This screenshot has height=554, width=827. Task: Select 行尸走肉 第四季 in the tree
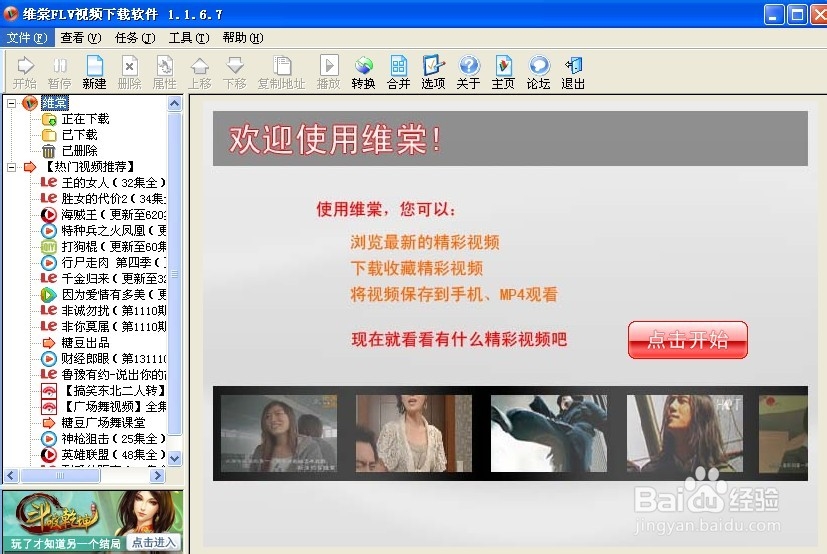(x=113, y=262)
